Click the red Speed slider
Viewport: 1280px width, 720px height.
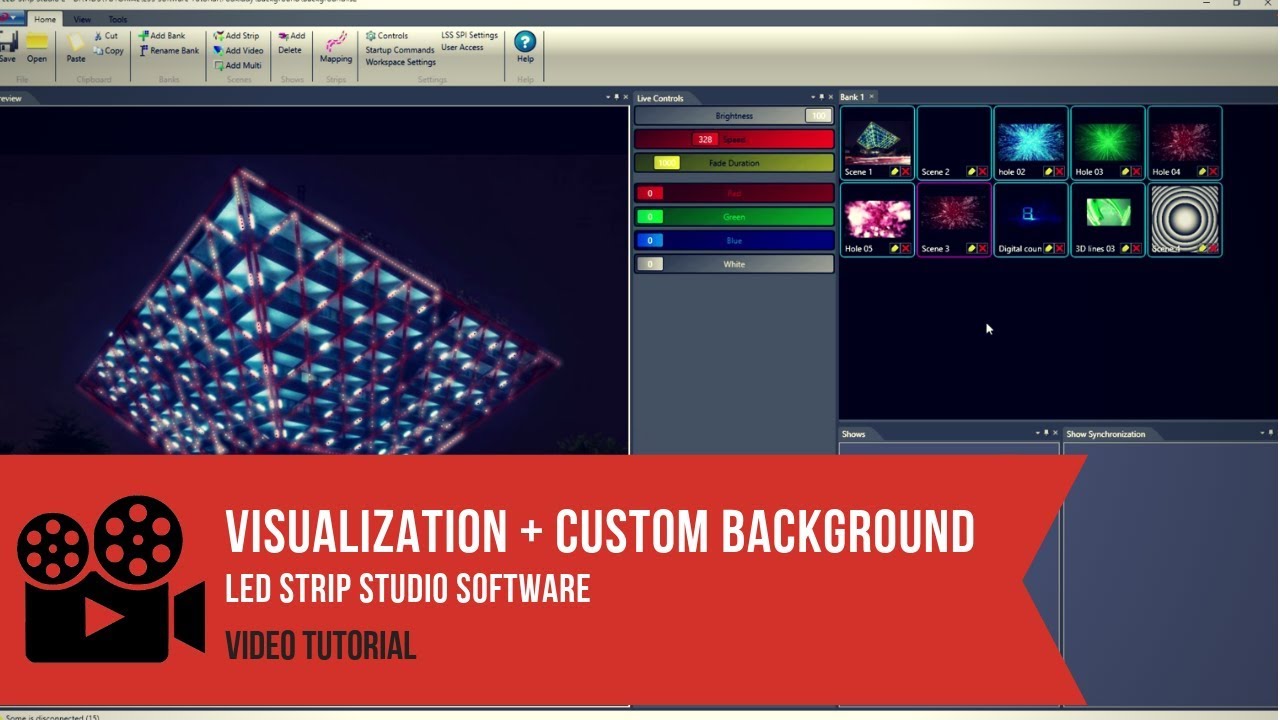pos(734,140)
